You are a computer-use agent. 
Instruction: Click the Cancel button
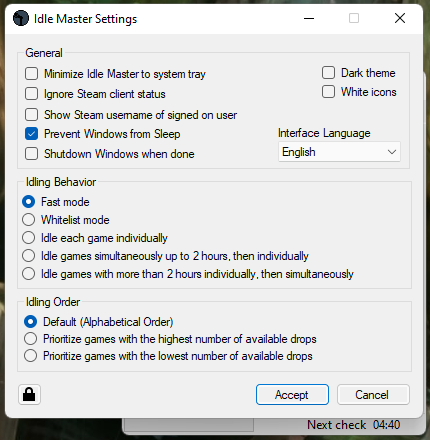pyautogui.click(x=373, y=395)
